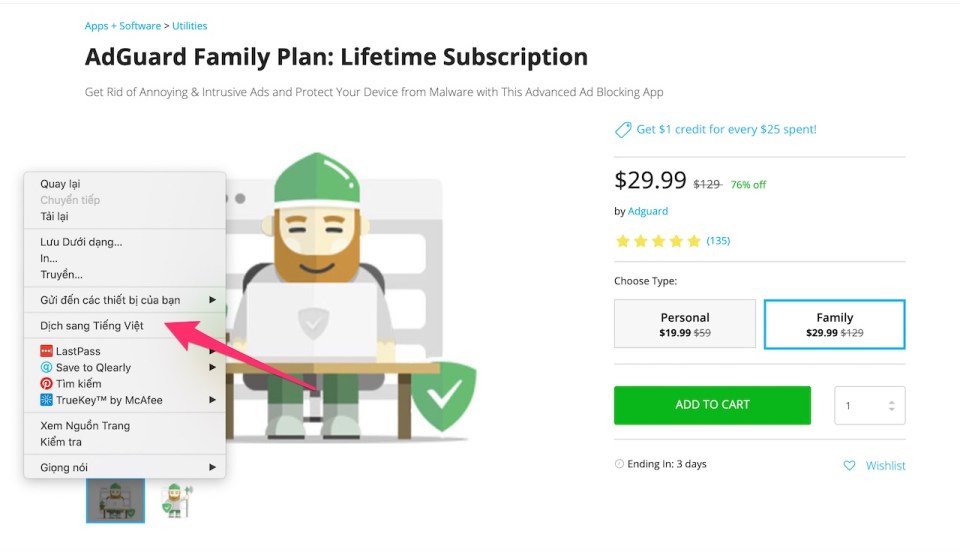Image resolution: width=960 pixels, height=552 pixels.
Task: Expand the Giọng nói submenu arrow
Action: pos(212,467)
